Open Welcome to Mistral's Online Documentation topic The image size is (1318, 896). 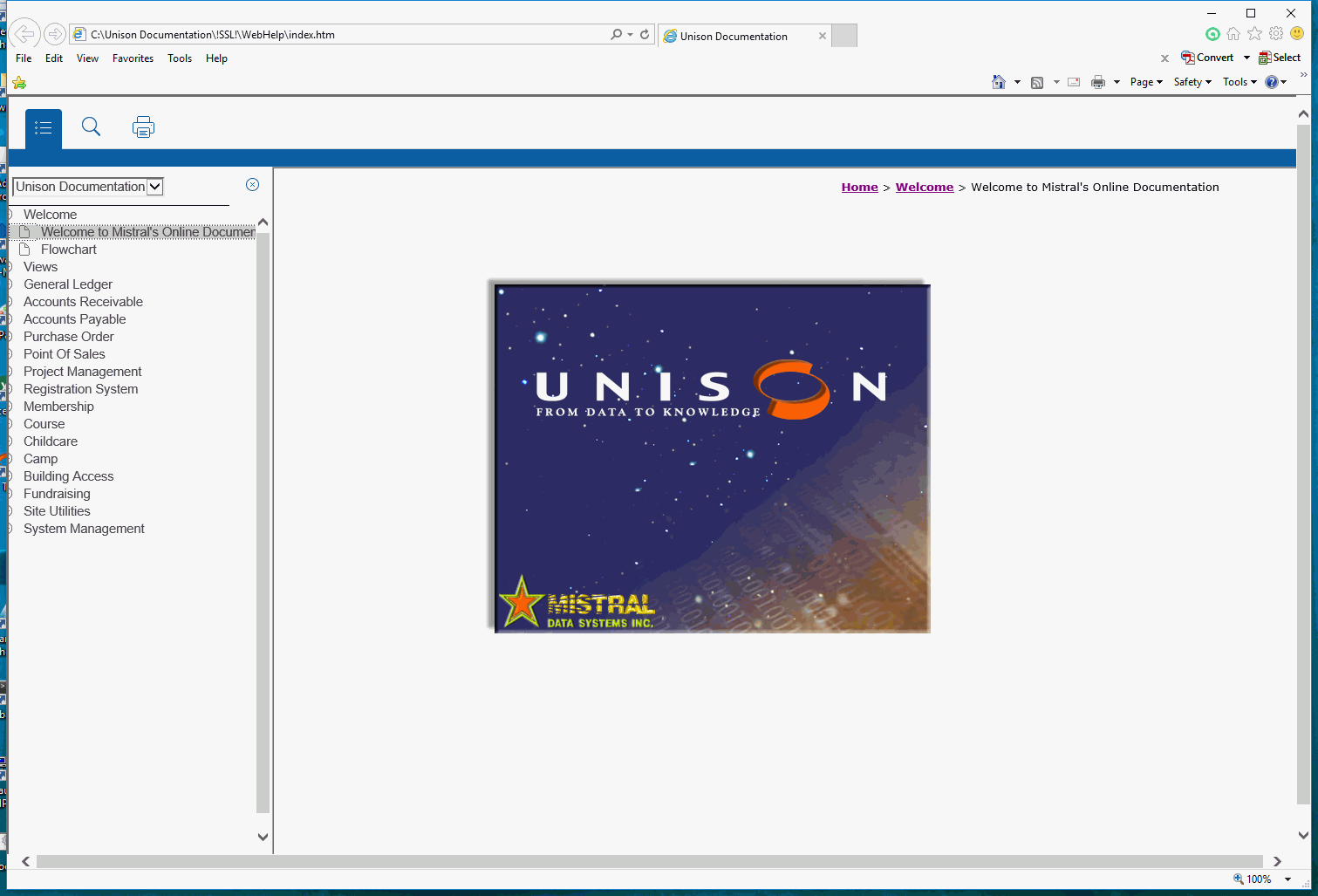click(147, 232)
